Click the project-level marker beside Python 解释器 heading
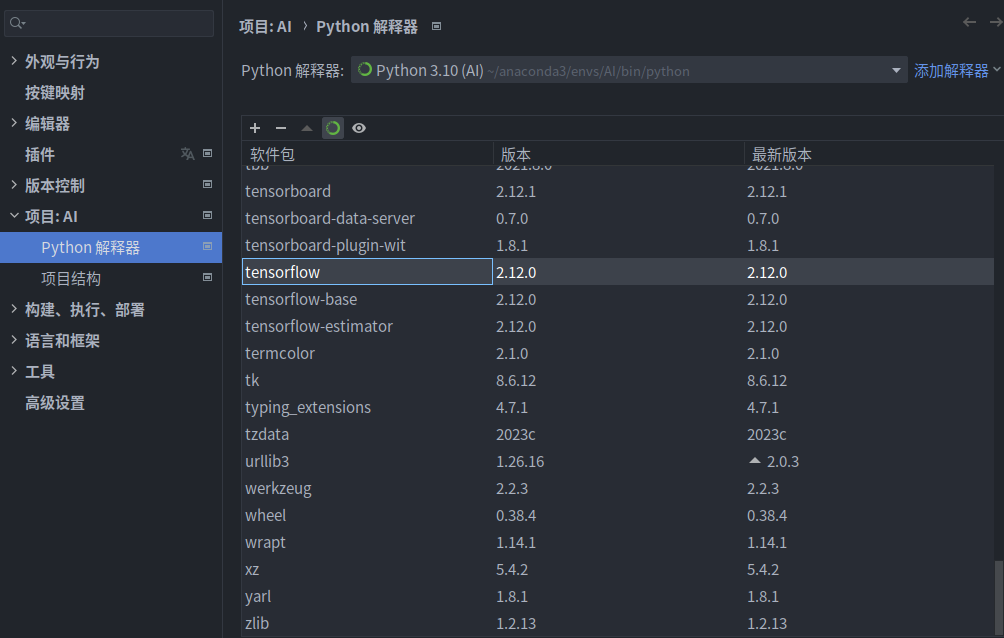Image resolution: width=1004 pixels, height=638 pixels. tap(436, 26)
